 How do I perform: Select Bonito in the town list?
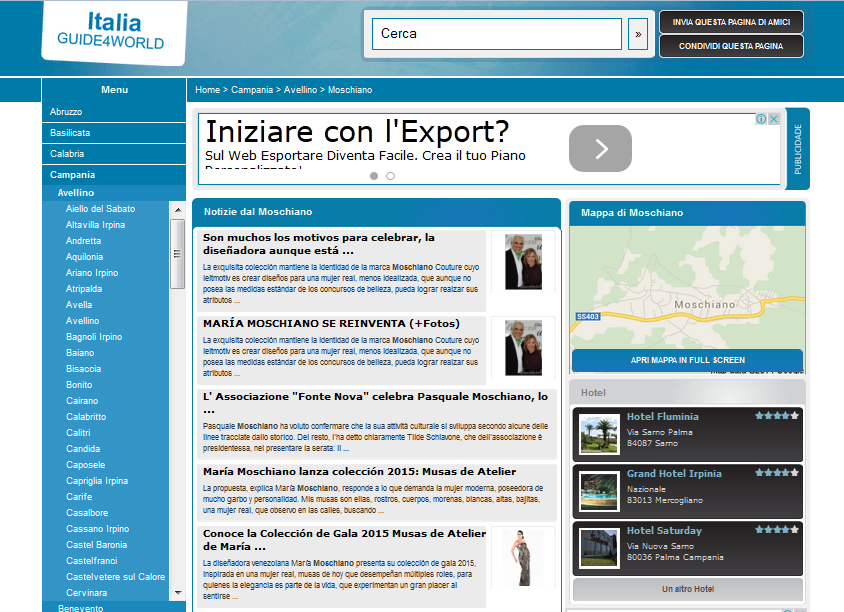point(79,385)
